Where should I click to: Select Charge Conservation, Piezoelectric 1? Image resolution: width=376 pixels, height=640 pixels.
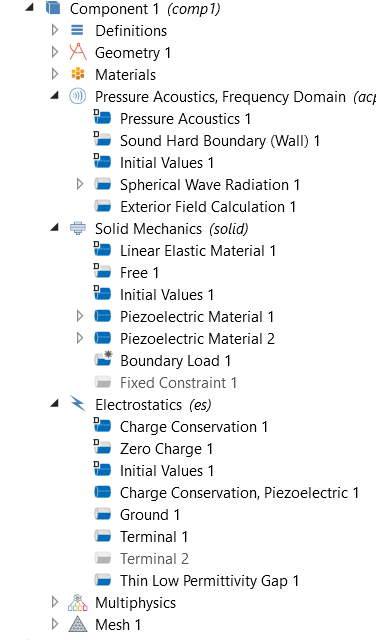(239, 493)
